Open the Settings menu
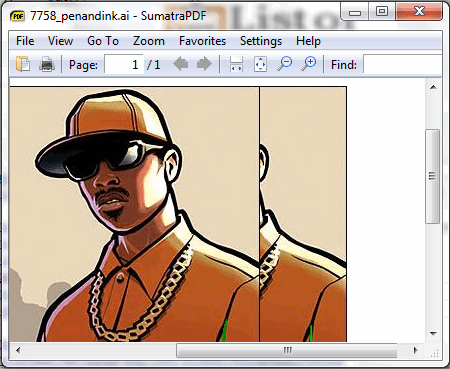Viewport: 450px width, 369px height. click(x=261, y=41)
